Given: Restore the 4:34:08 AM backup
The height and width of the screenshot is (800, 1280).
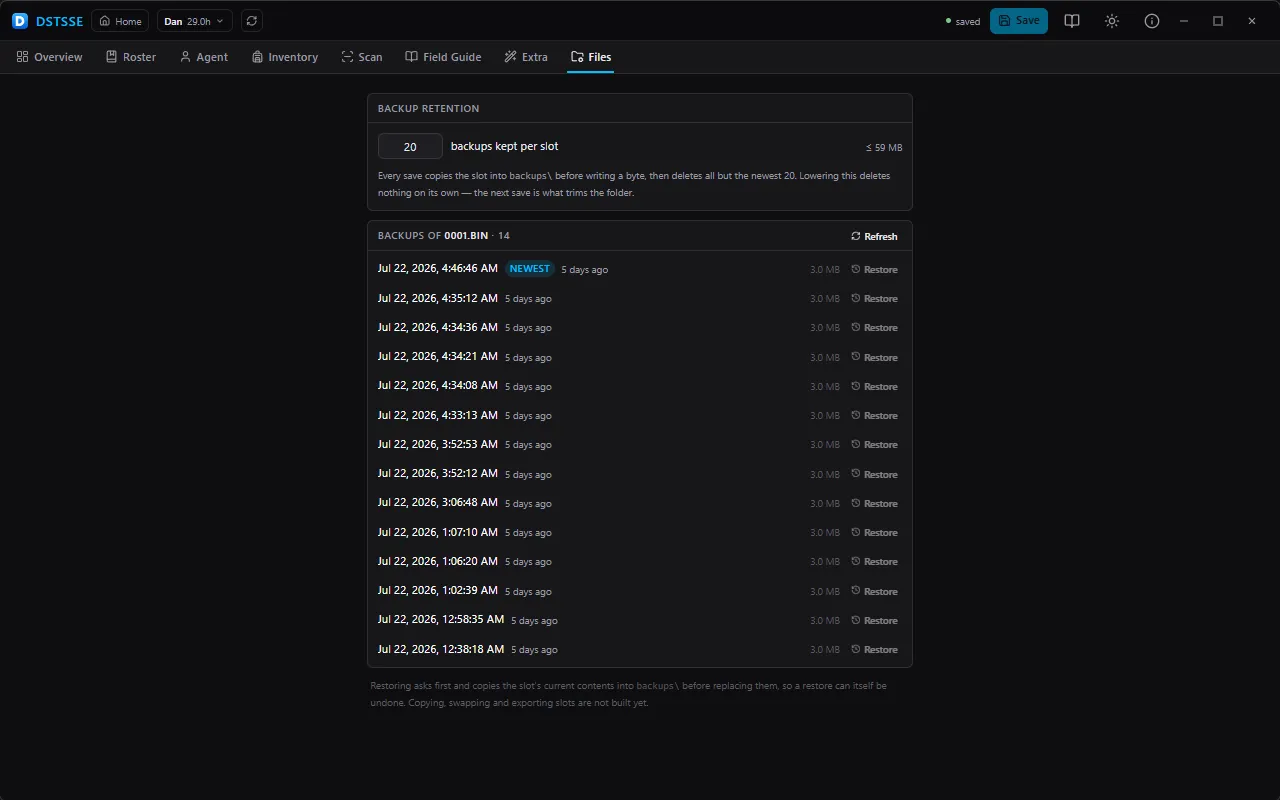Looking at the screenshot, I should pyautogui.click(x=874, y=386).
